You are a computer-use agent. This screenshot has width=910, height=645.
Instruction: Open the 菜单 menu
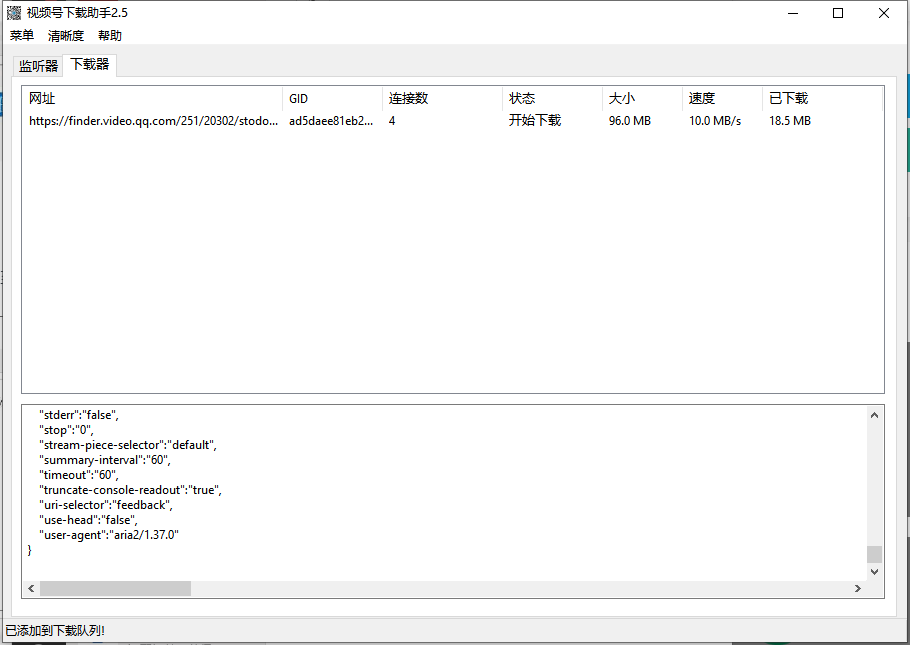tap(21, 35)
